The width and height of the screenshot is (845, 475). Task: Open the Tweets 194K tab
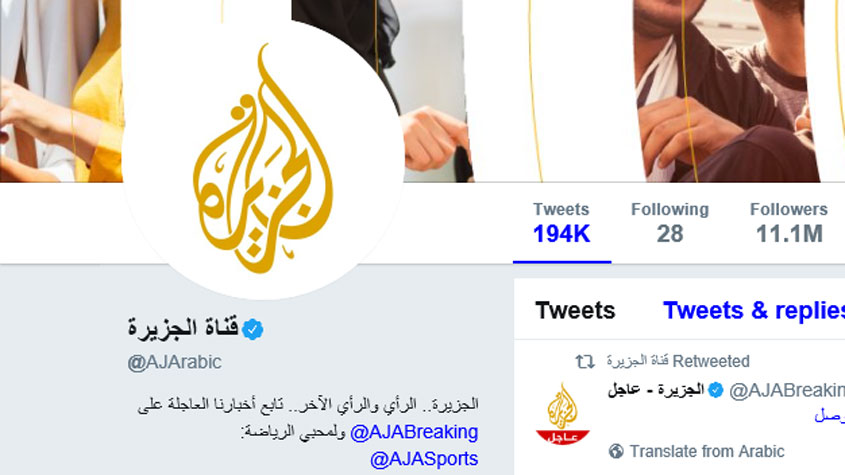[562, 223]
